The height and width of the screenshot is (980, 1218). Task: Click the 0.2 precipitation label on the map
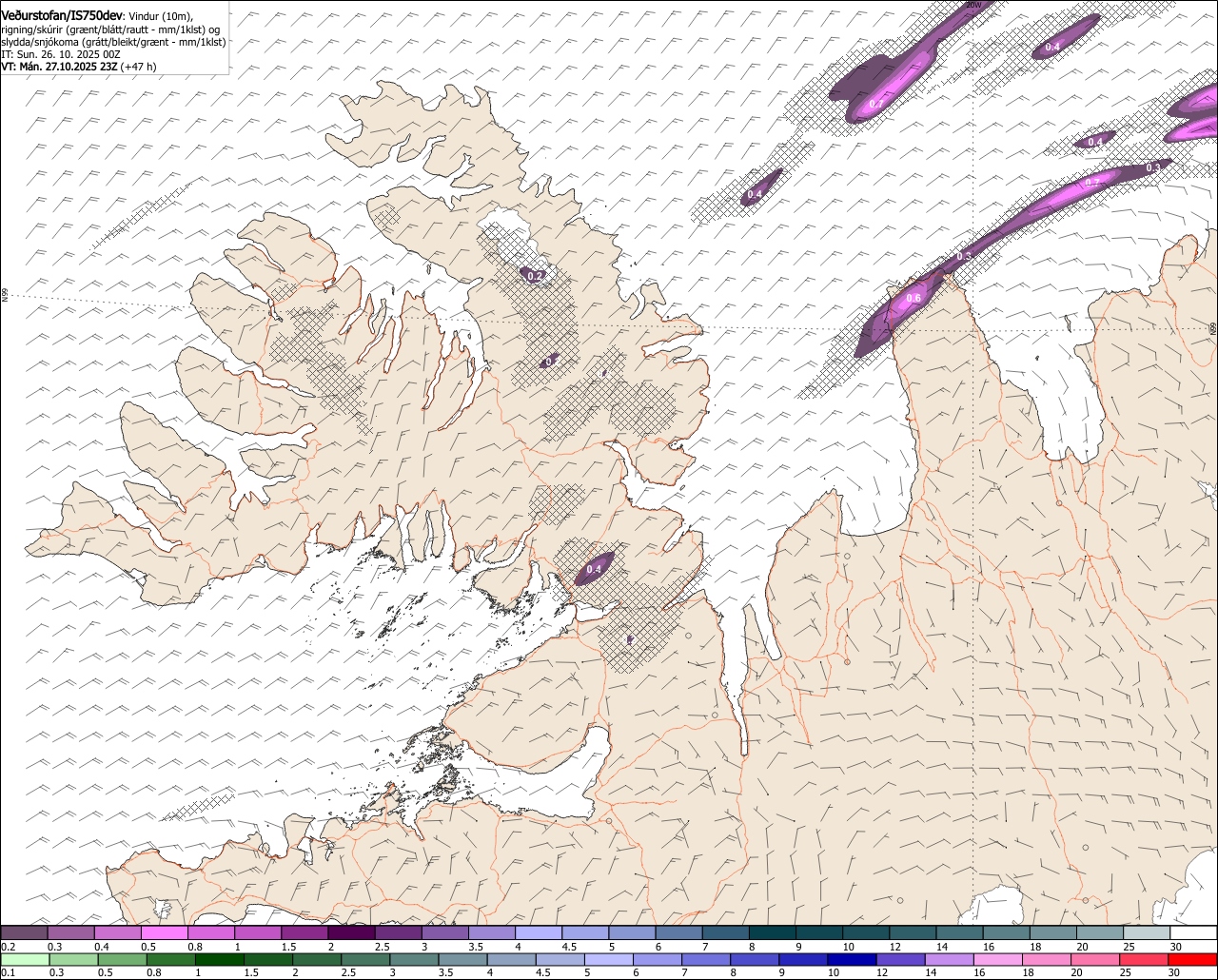(x=535, y=277)
